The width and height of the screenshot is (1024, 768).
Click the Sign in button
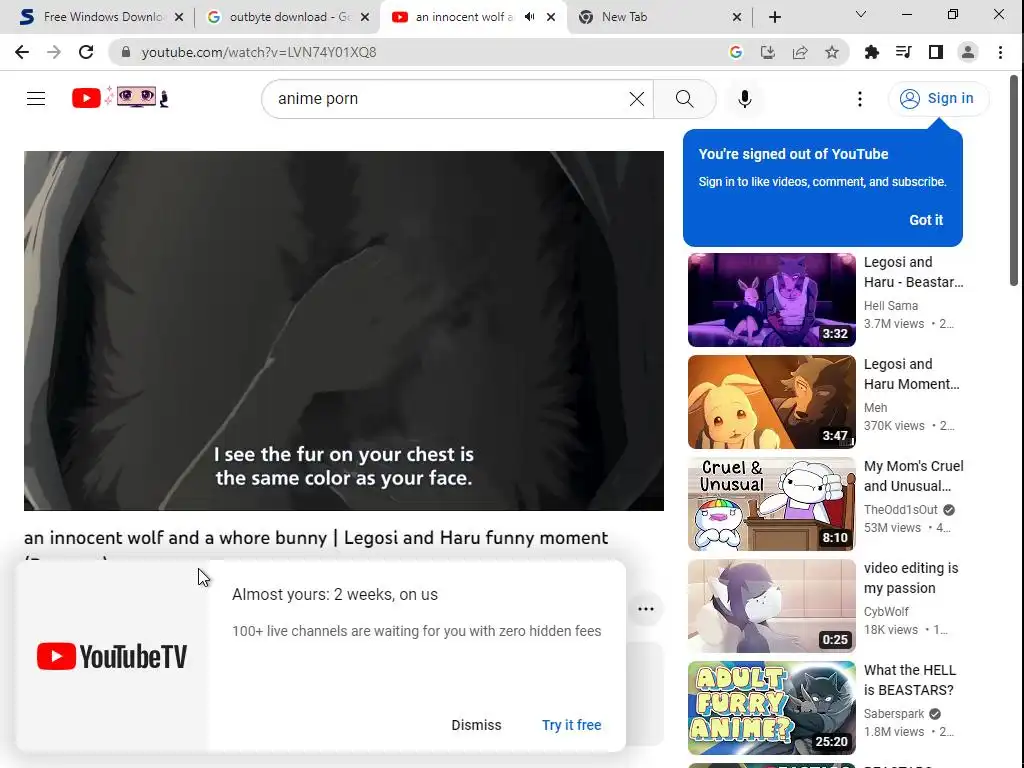point(938,99)
